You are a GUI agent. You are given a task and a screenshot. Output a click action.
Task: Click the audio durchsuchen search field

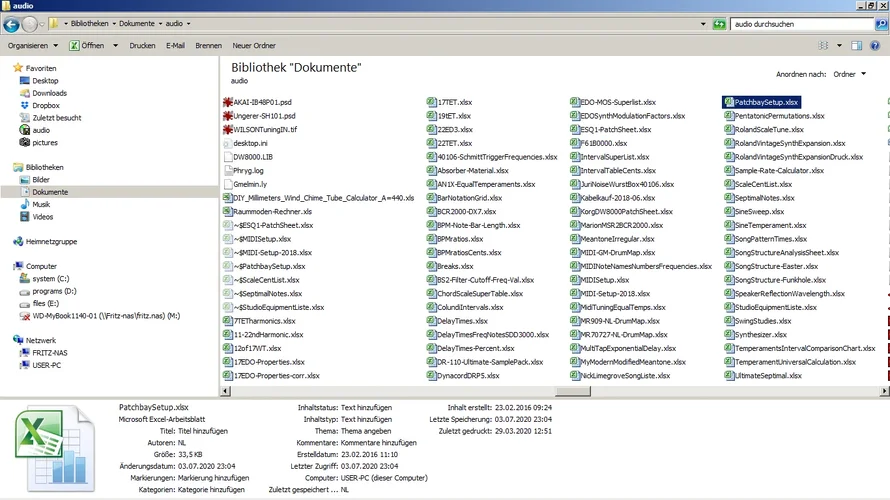pos(801,24)
